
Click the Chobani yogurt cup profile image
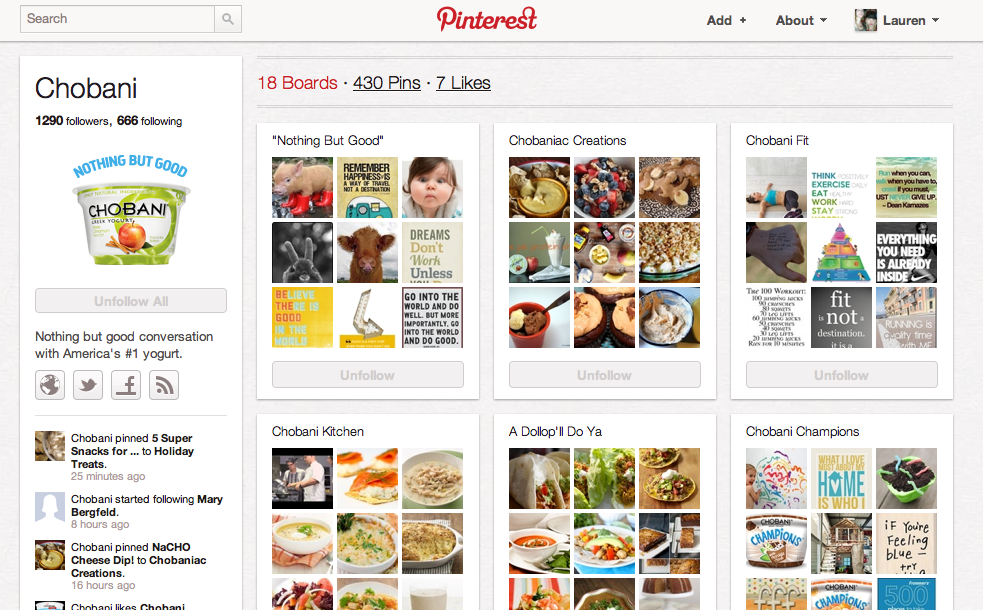(131, 209)
